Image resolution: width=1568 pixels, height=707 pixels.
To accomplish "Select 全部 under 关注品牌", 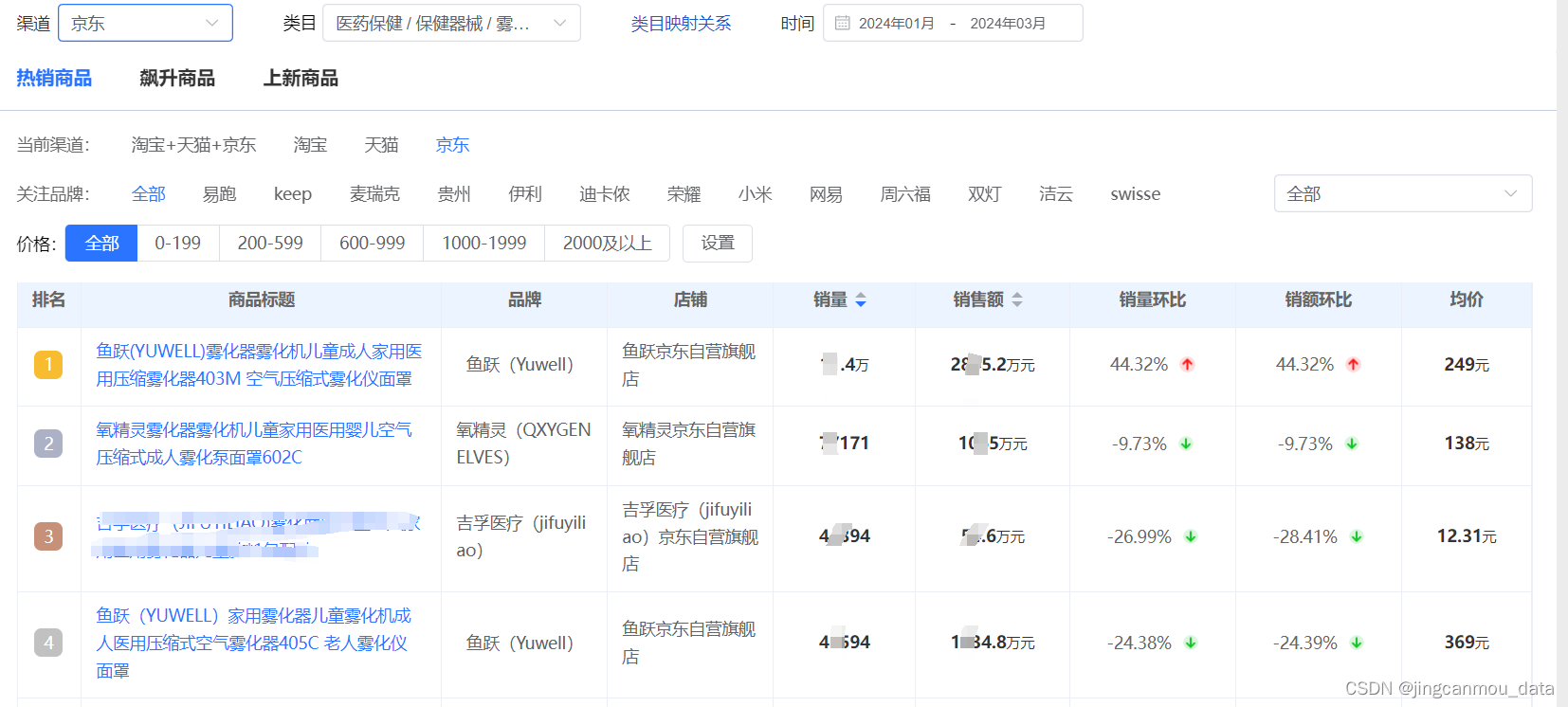I will pos(149,193).
